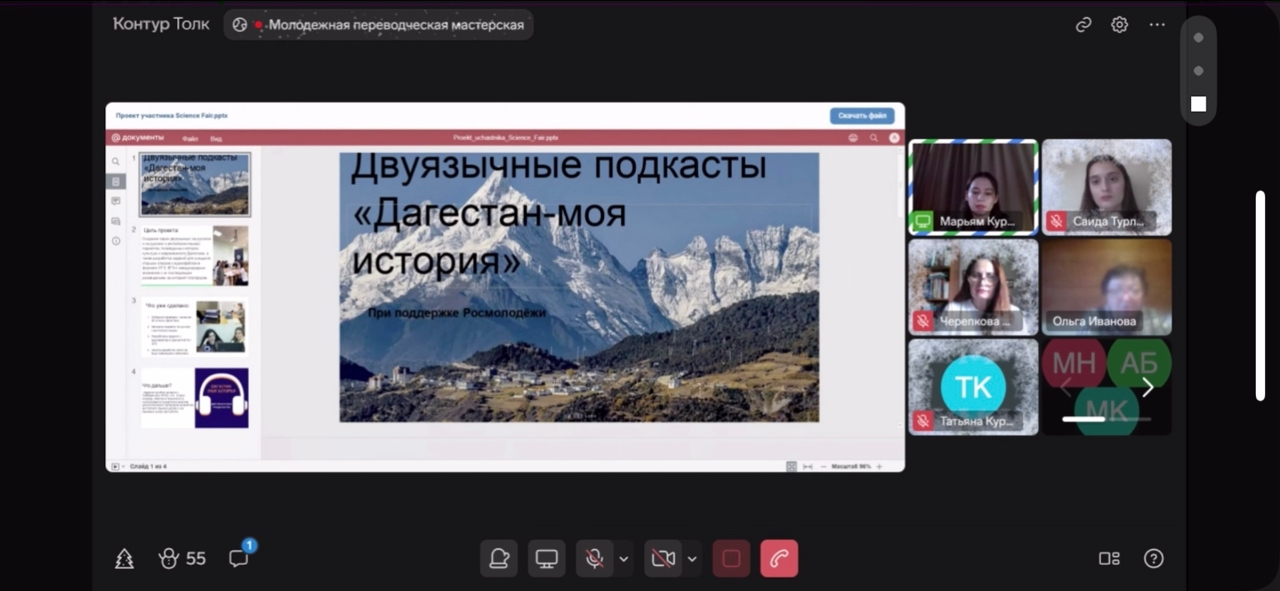Expand camera options arrow
Image resolution: width=1280 pixels, height=591 pixels.
692,558
